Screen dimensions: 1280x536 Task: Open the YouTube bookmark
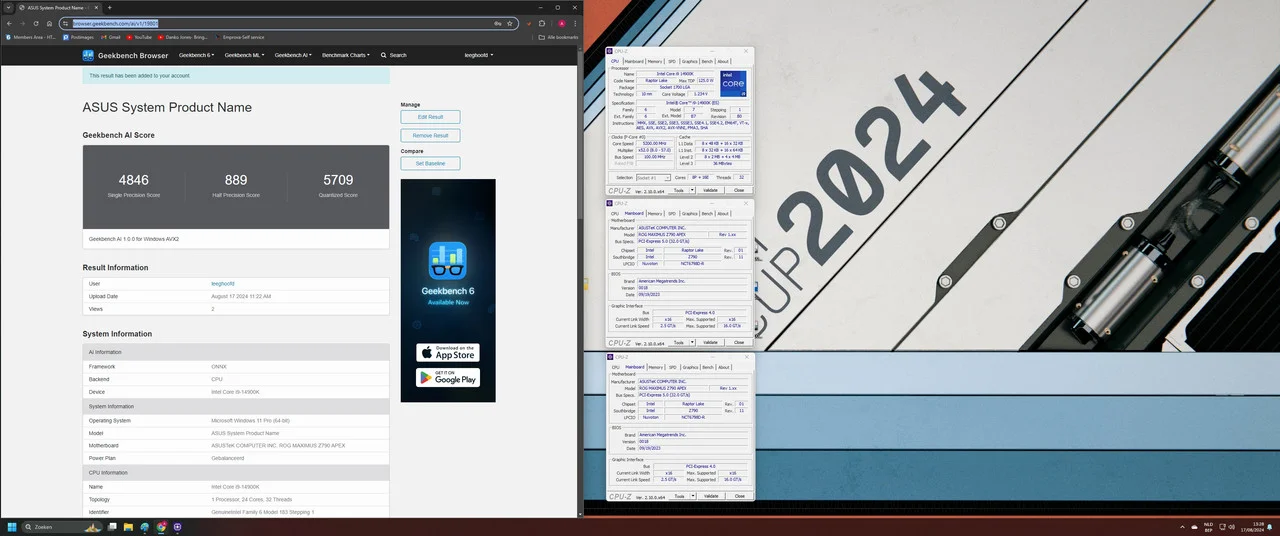coord(139,37)
